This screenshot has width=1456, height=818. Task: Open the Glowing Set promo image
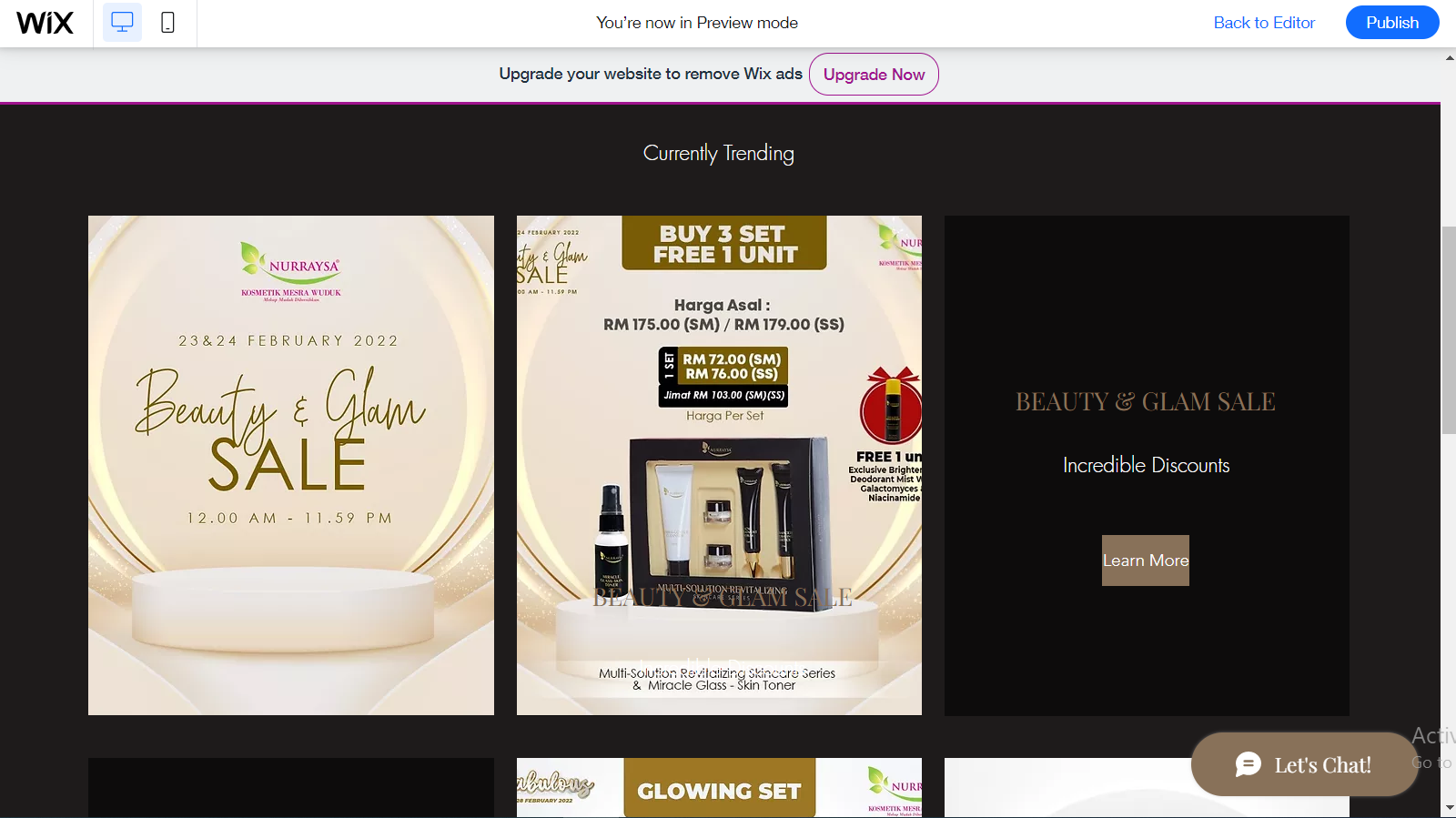coord(719,788)
